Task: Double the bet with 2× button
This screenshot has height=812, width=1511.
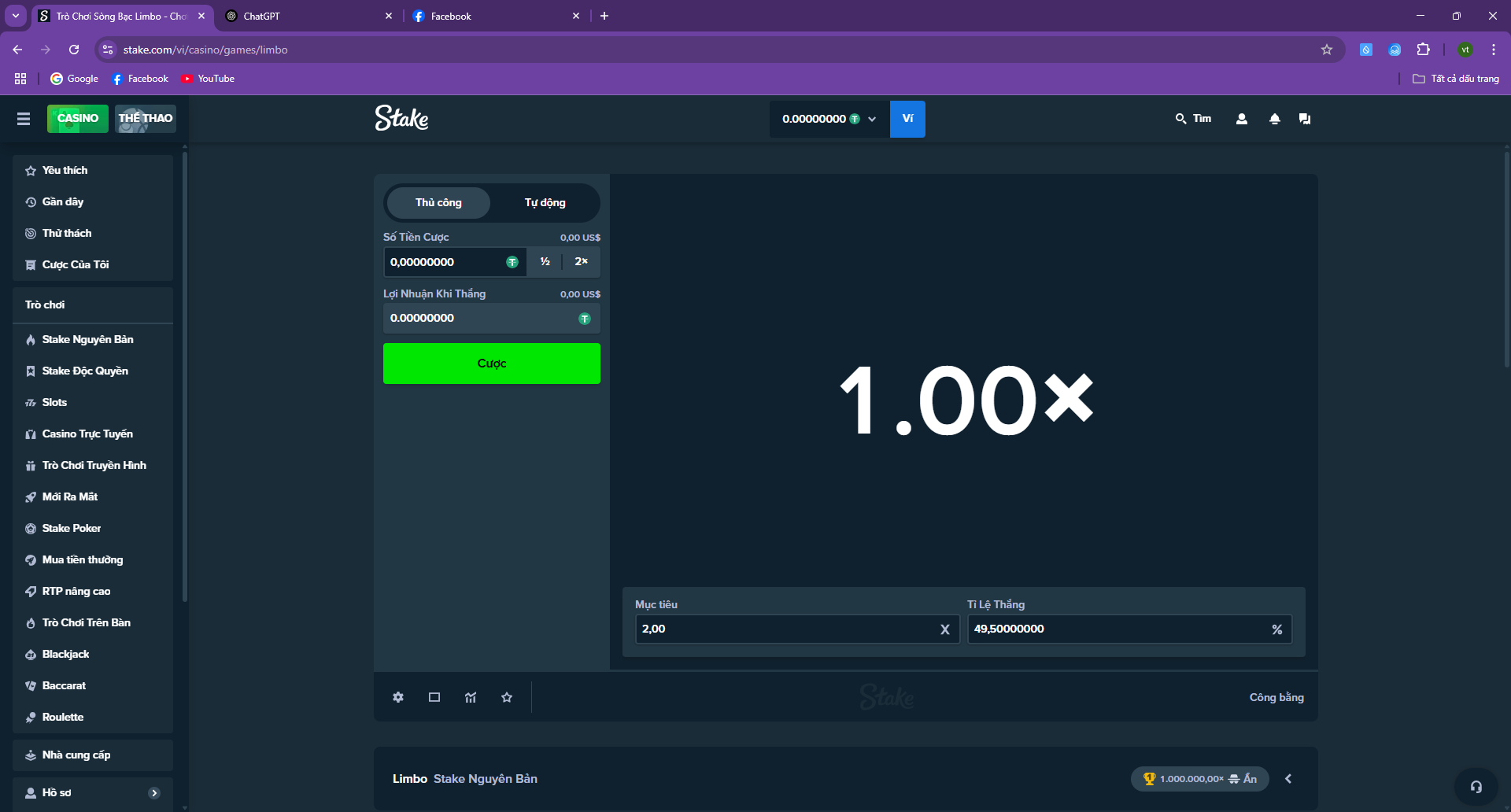Action: tap(582, 262)
